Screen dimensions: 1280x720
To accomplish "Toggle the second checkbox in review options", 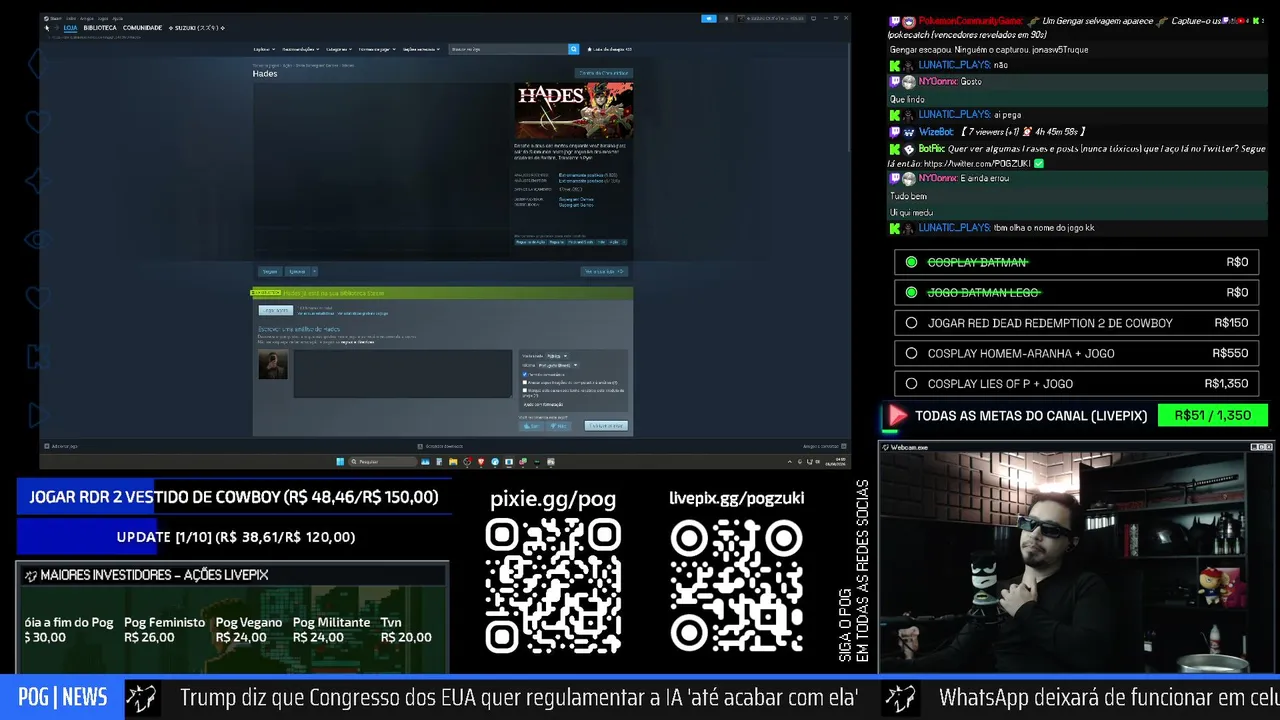I will click(525, 382).
